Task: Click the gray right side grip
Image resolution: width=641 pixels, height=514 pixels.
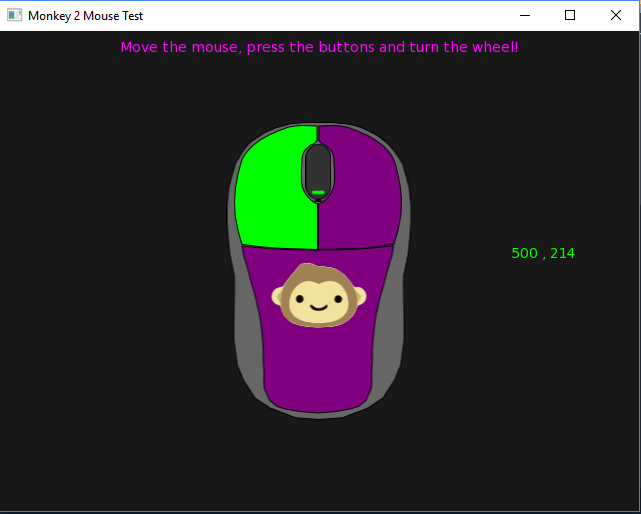Action: [x=392, y=330]
